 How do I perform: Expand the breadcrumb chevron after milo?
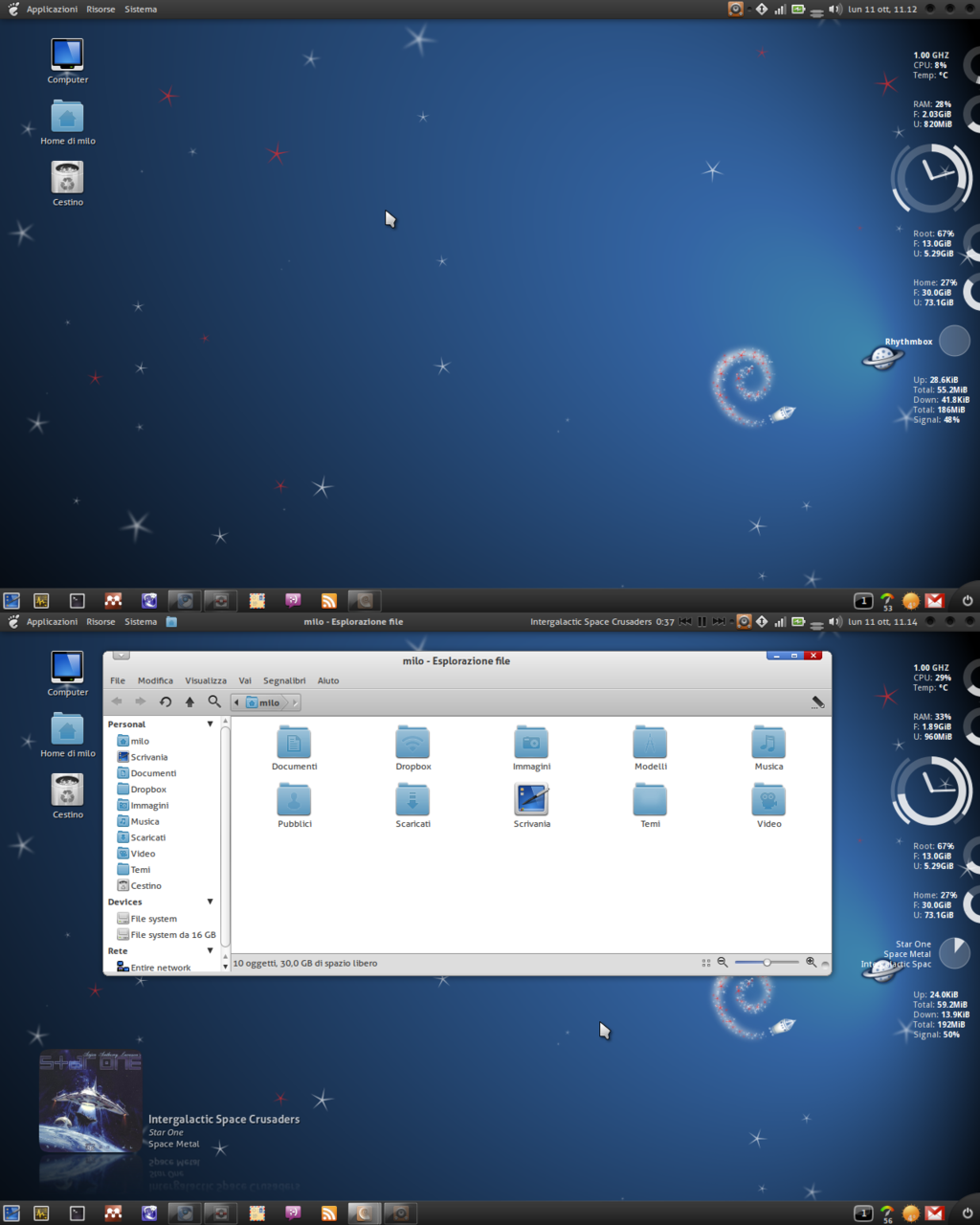[x=284, y=702]
